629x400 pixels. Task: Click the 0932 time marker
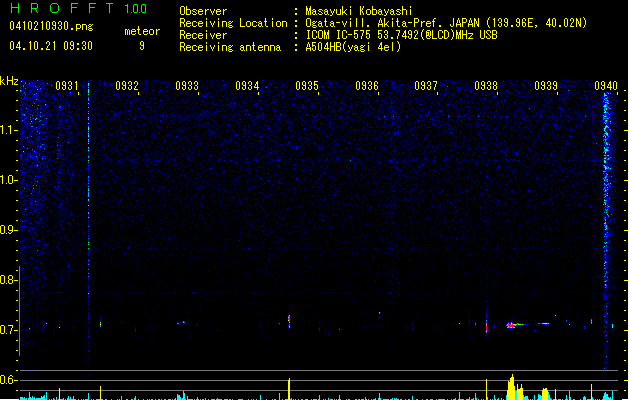tap(127, 86)
